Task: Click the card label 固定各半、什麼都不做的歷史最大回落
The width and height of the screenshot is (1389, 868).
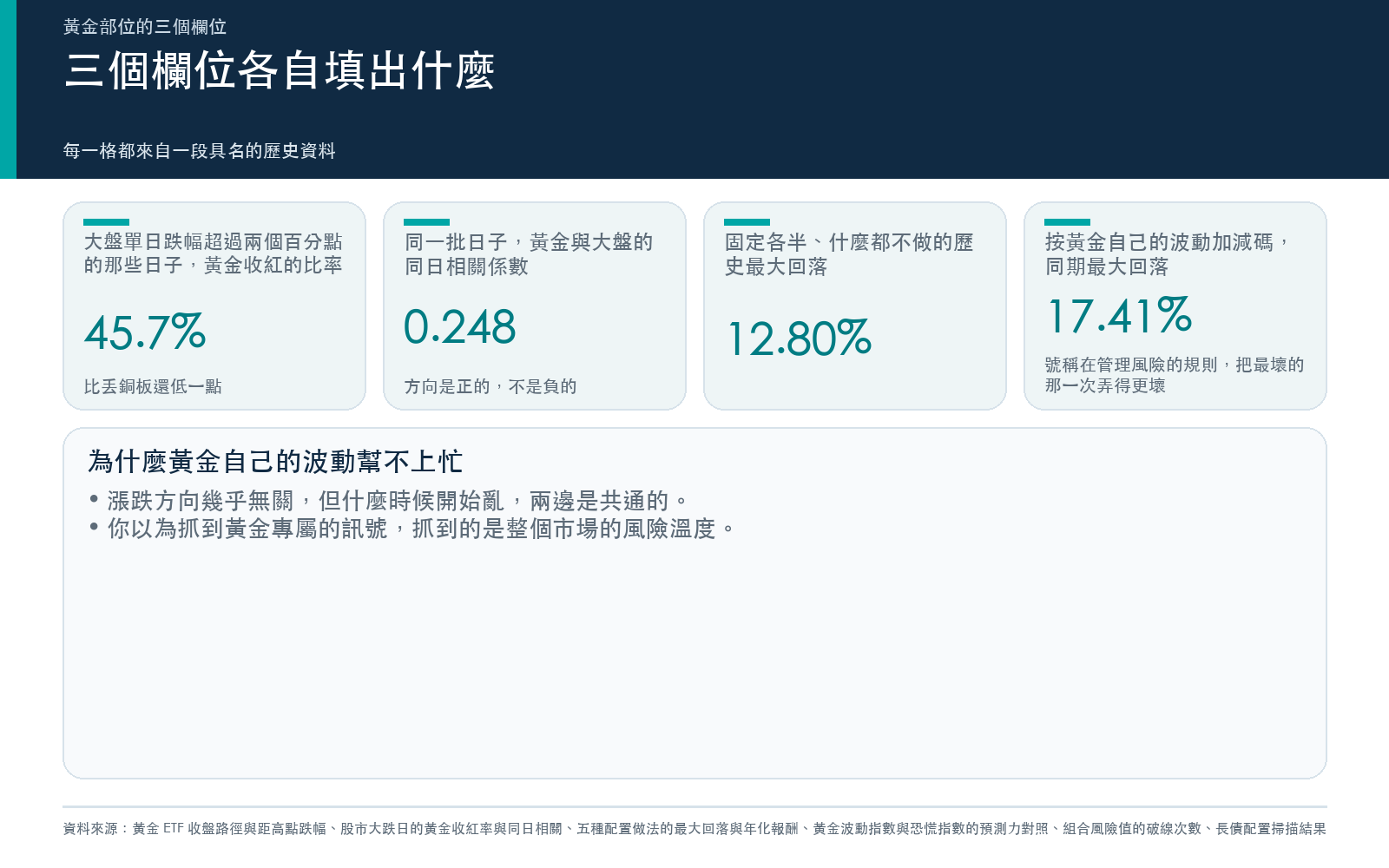Action: [x=849, y=254]
